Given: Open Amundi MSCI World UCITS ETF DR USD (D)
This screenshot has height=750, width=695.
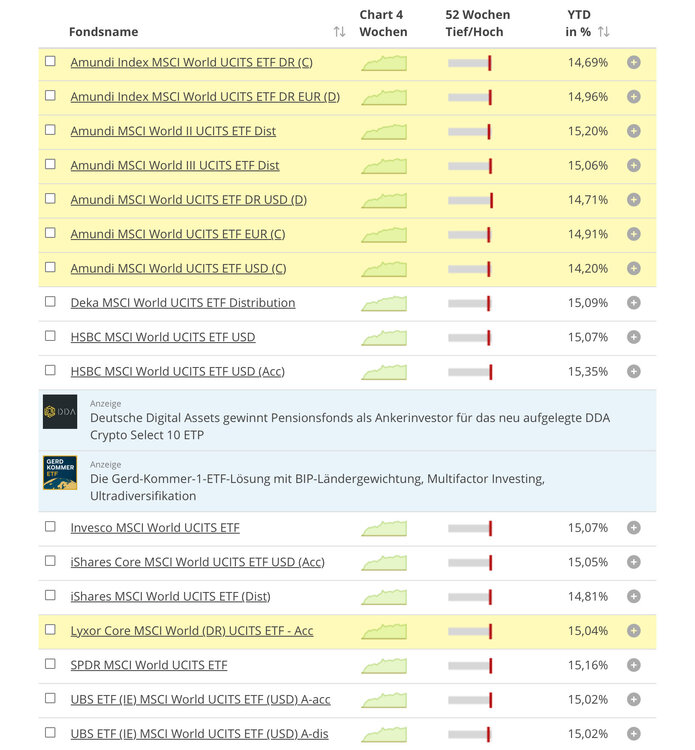Looking at the screenshot, I should coord(188,200).
